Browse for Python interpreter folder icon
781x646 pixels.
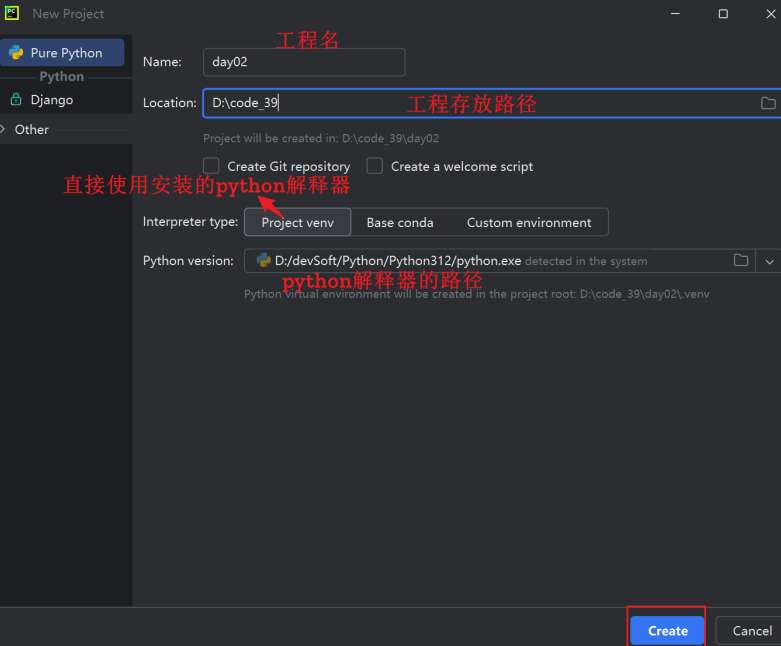pyautogui.click(x=741, y=260)
